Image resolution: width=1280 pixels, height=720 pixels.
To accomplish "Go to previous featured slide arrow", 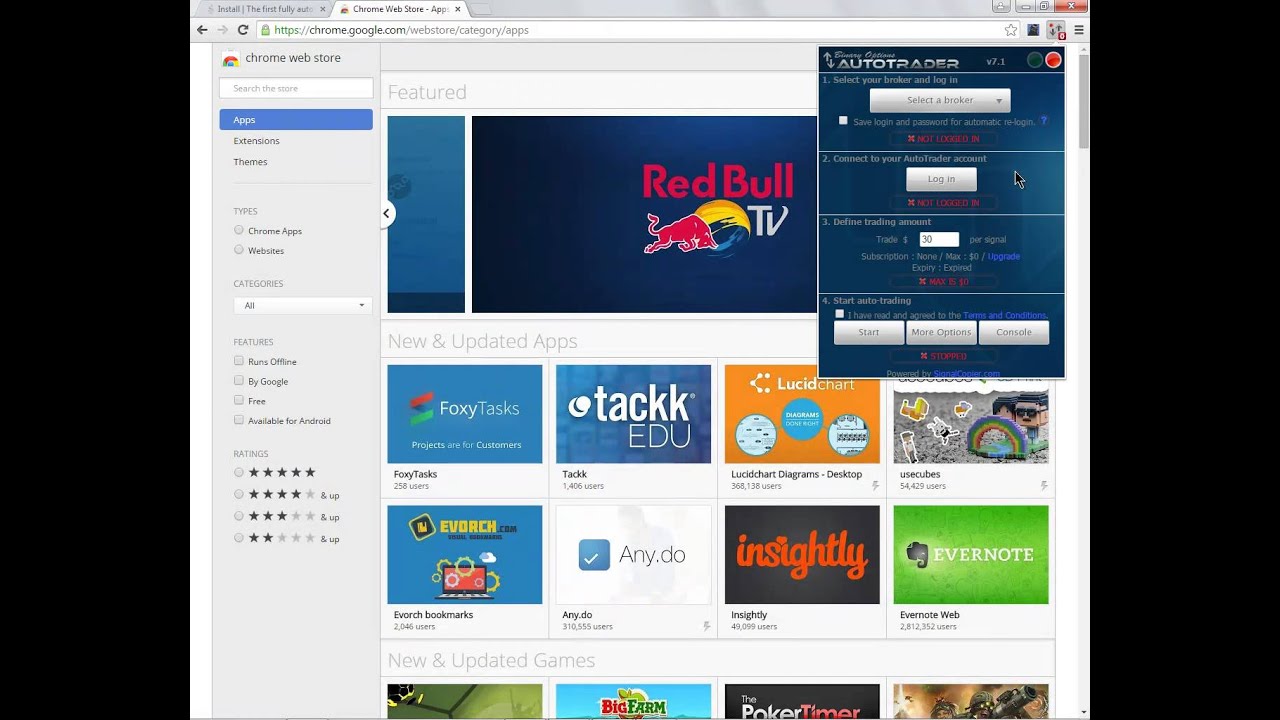I will 386,213.
